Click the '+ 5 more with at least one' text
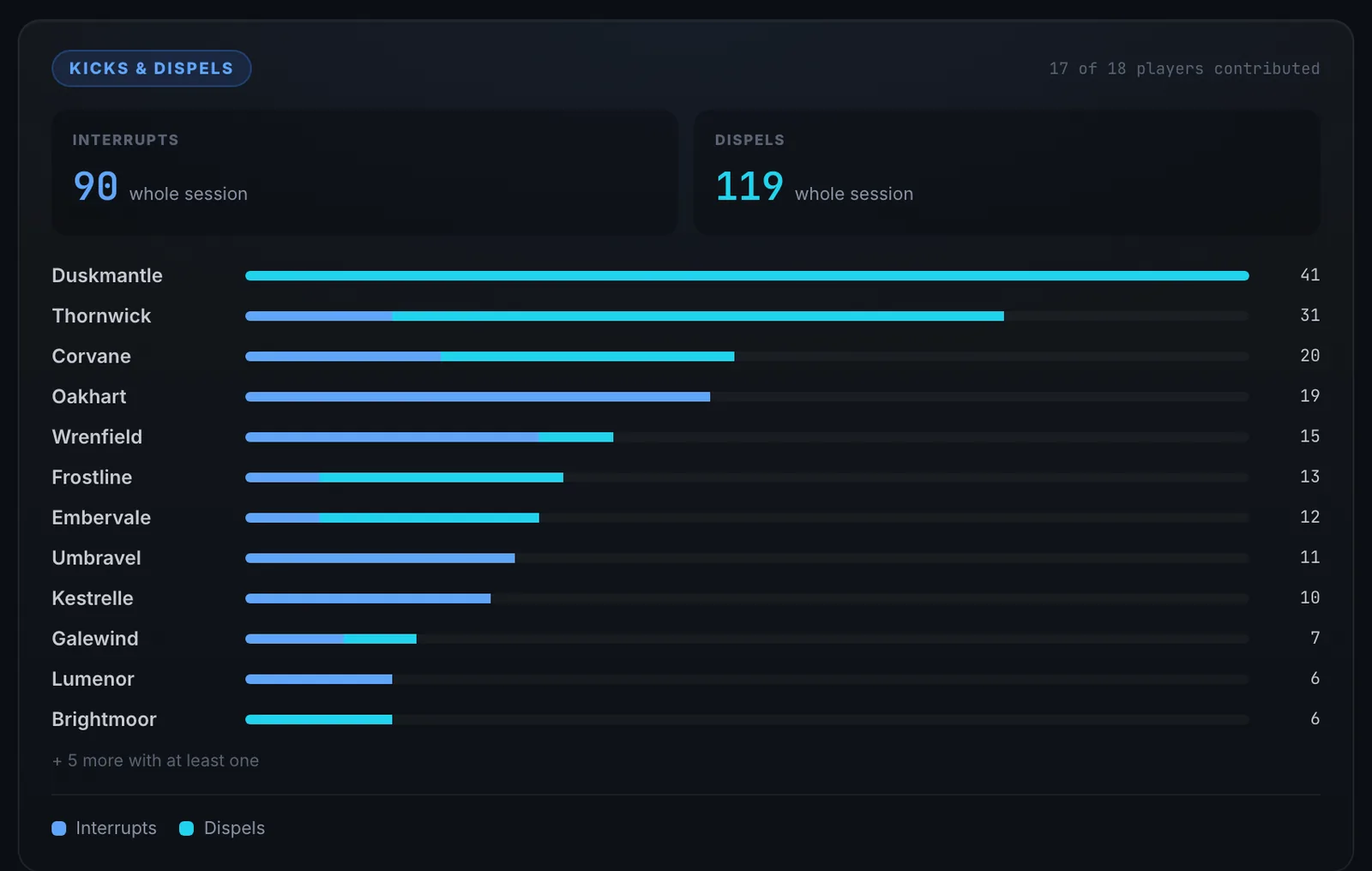Viewport: 1372px width, 871px height. (x=155, y=760)
